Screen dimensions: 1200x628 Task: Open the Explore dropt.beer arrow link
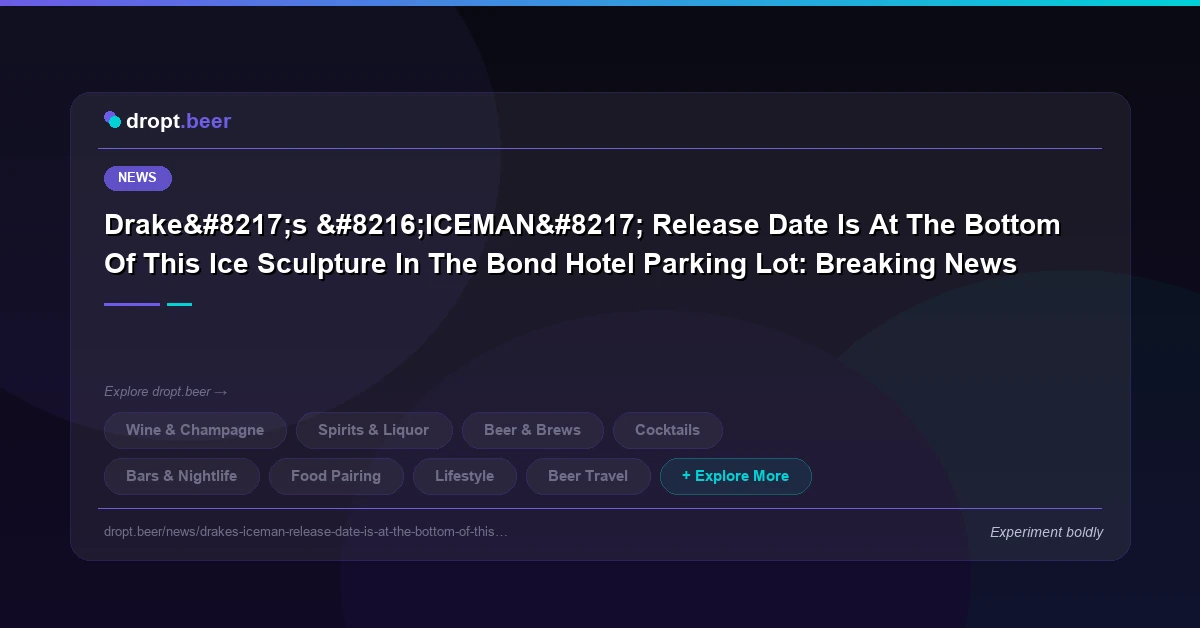tap(166, 392)
